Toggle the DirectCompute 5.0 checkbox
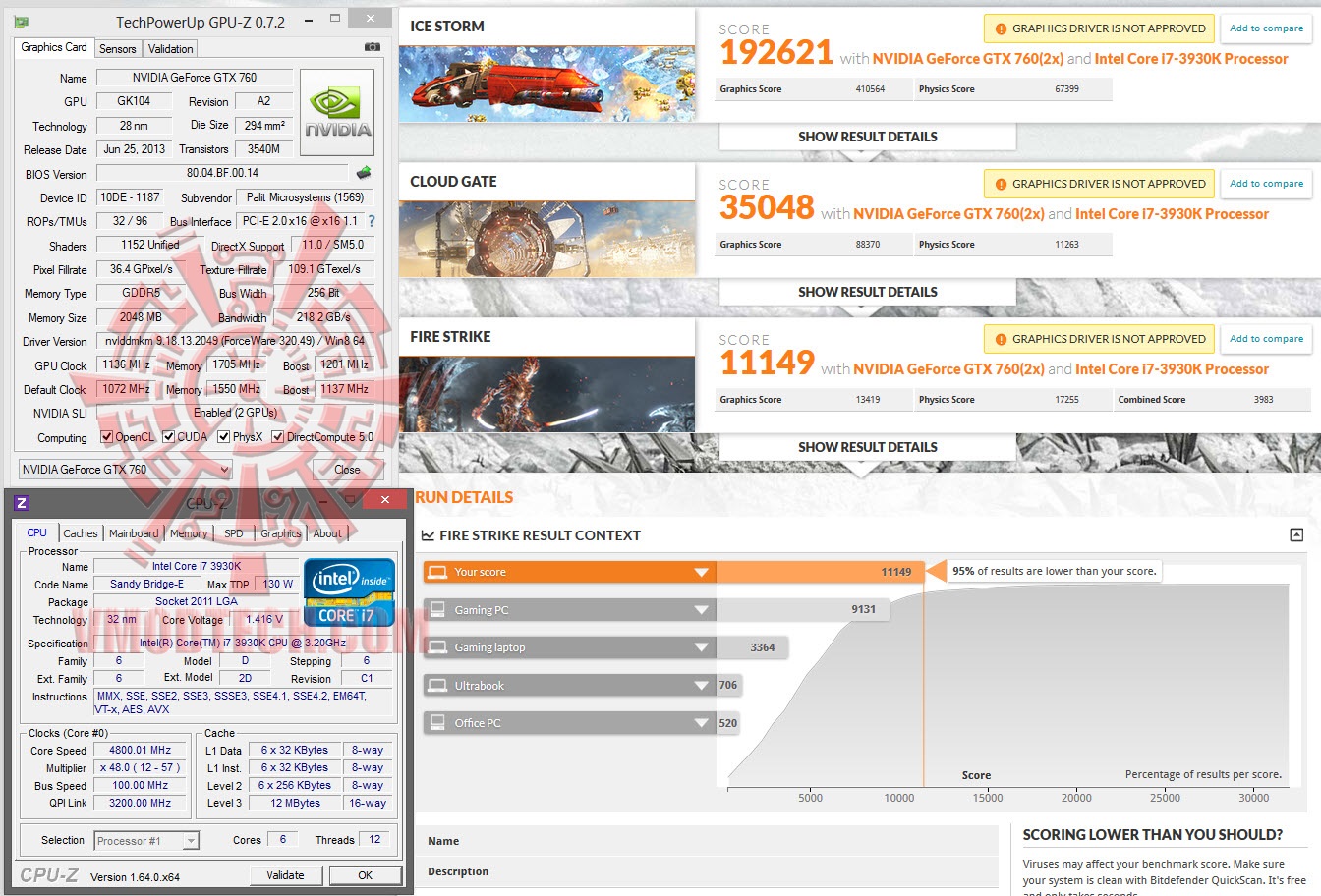 click(278, 437)
